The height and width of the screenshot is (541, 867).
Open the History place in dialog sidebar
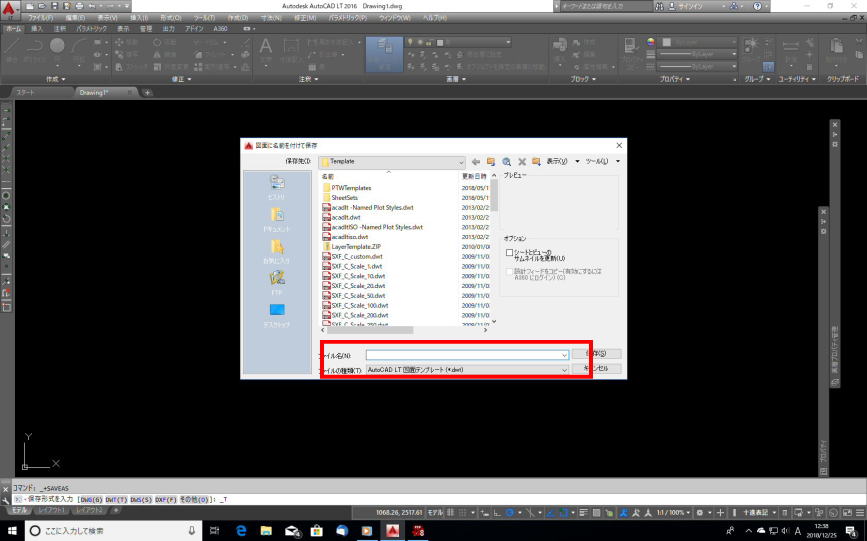(x=277, y=187)
